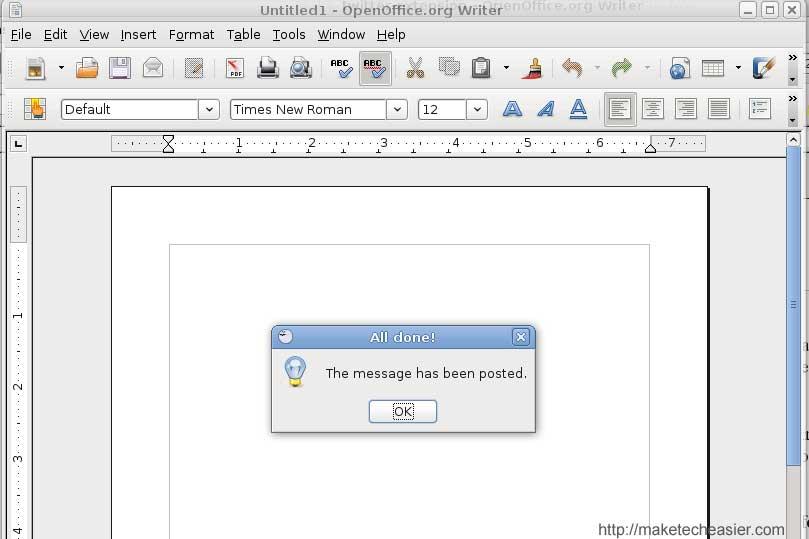Open the Format menu
The image size is (809, 539).
tap(191, 35)
